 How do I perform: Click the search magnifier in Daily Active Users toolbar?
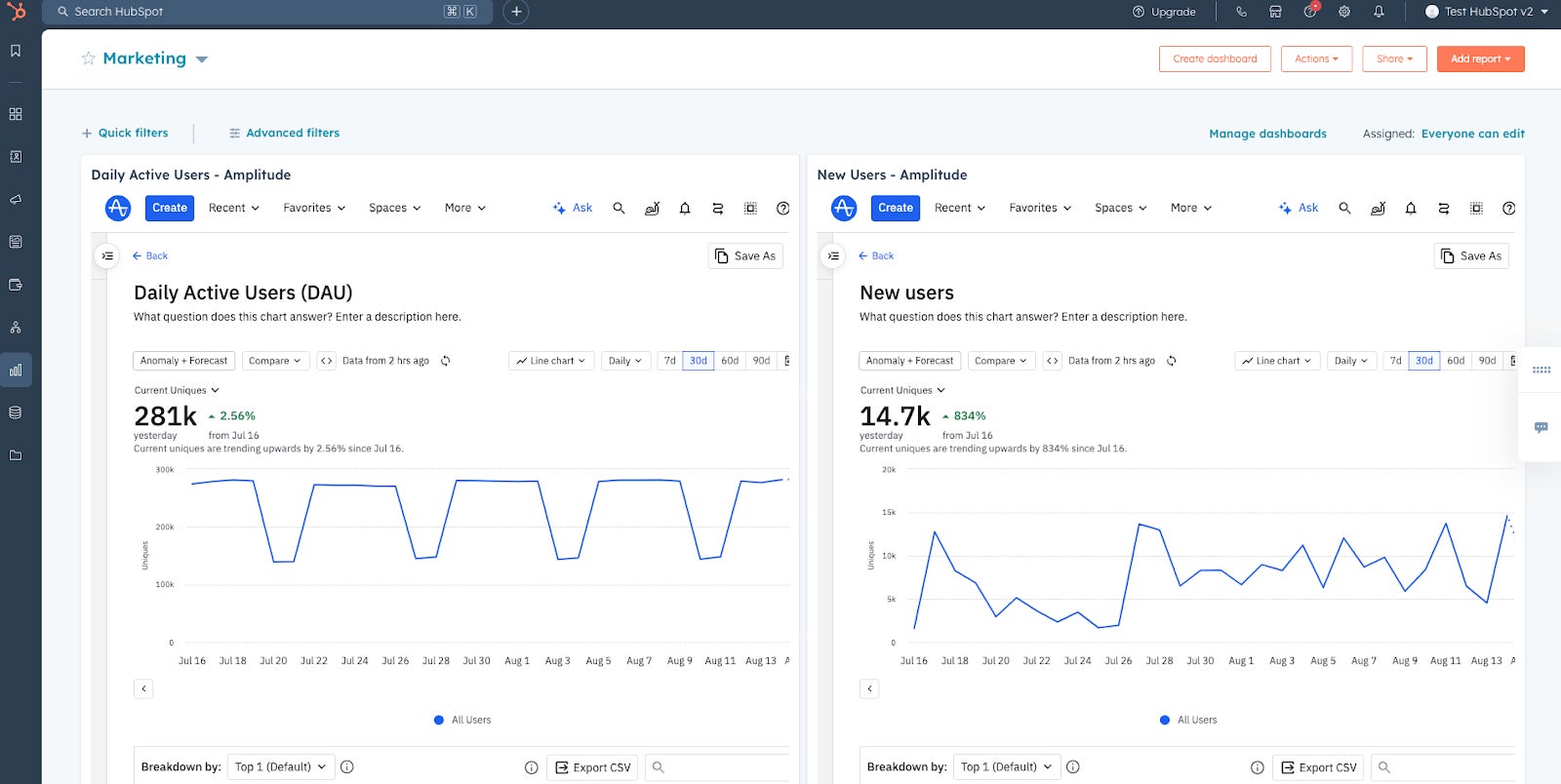[x=619, y=208]
